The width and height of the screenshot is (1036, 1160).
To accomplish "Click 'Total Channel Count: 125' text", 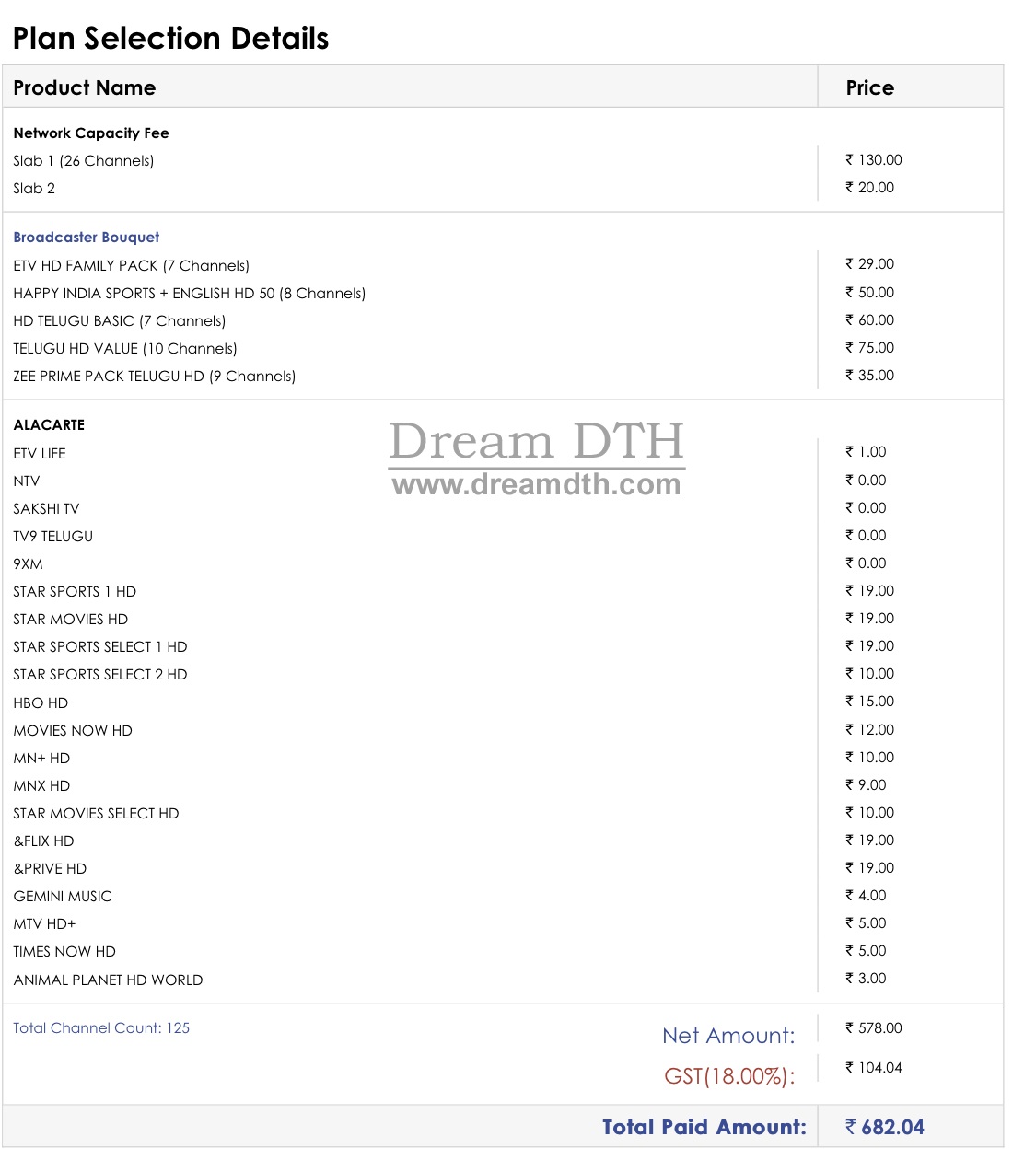I will coord(101,1027).
